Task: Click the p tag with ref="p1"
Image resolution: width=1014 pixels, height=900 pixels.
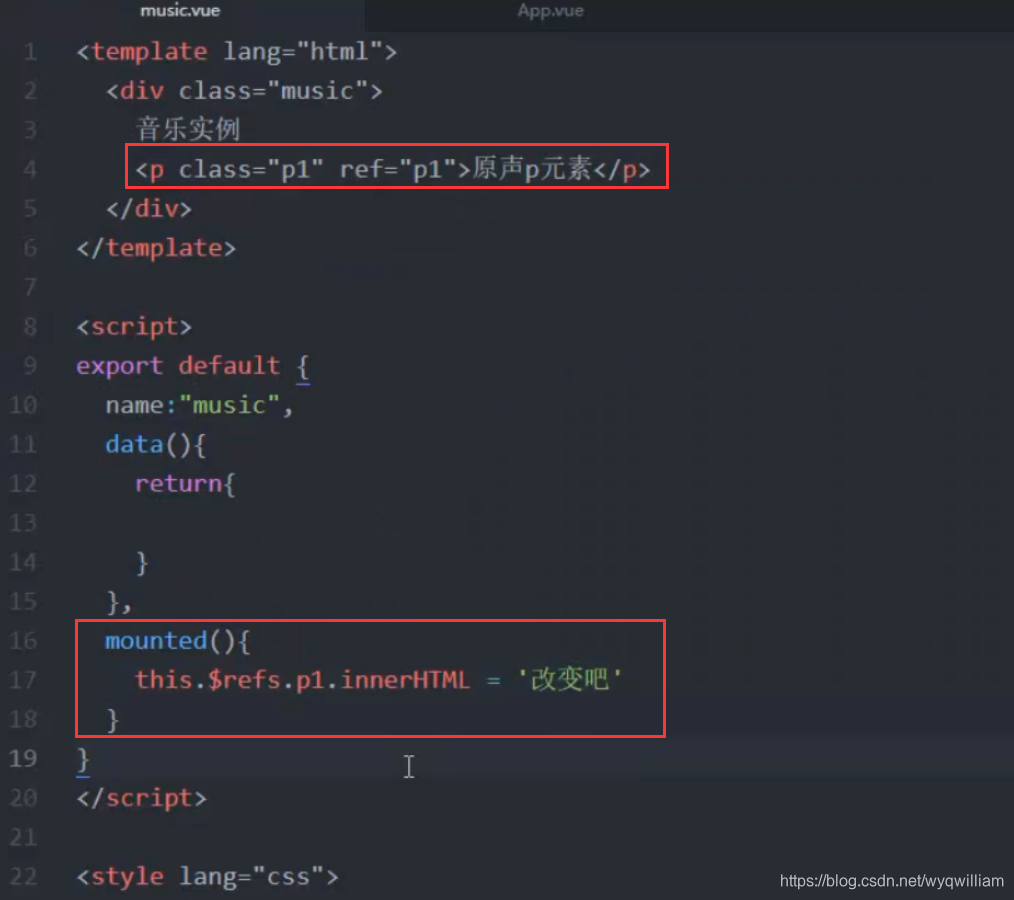Action: 393,169
